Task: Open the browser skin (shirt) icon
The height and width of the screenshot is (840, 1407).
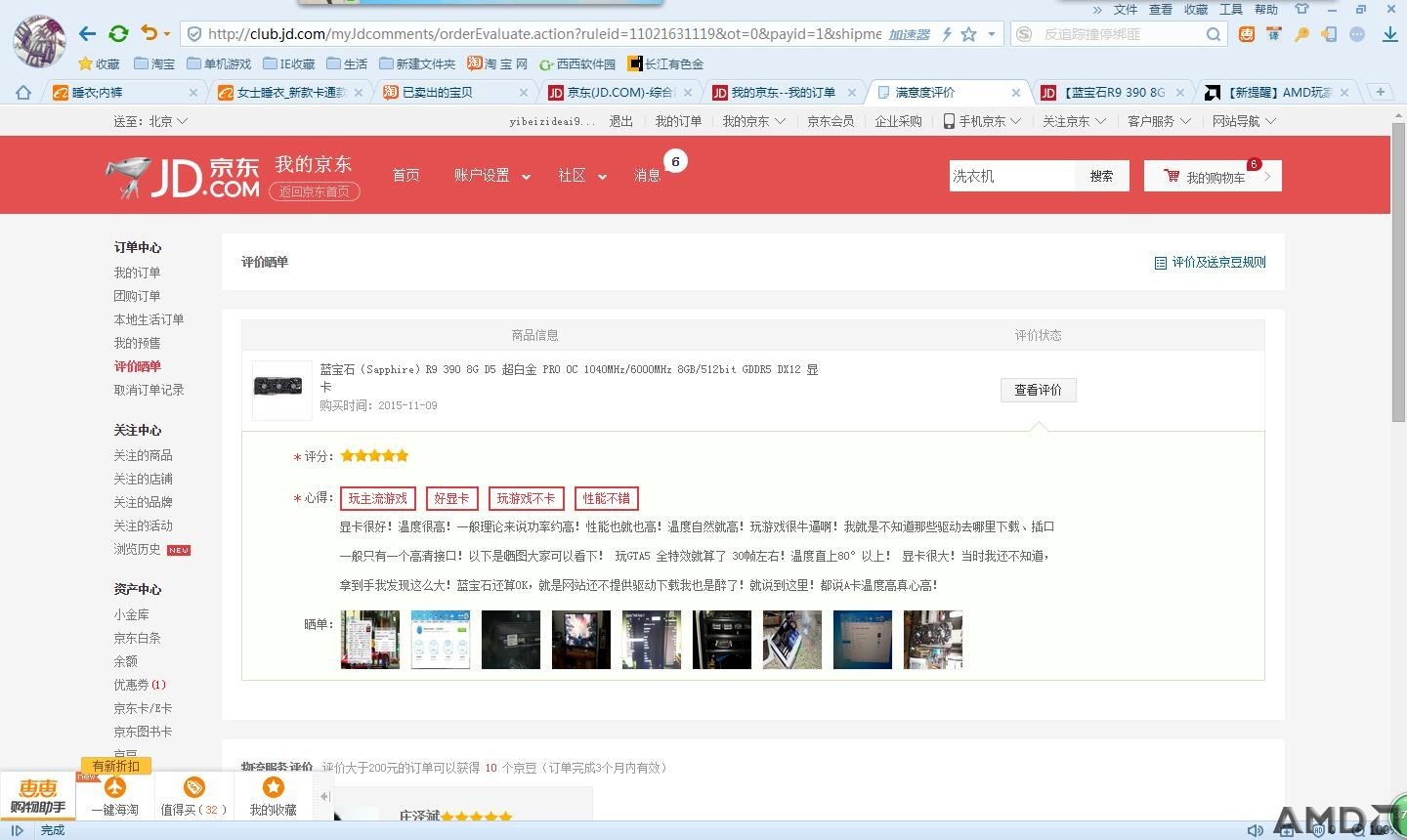Action: (x=1301, y=9)
